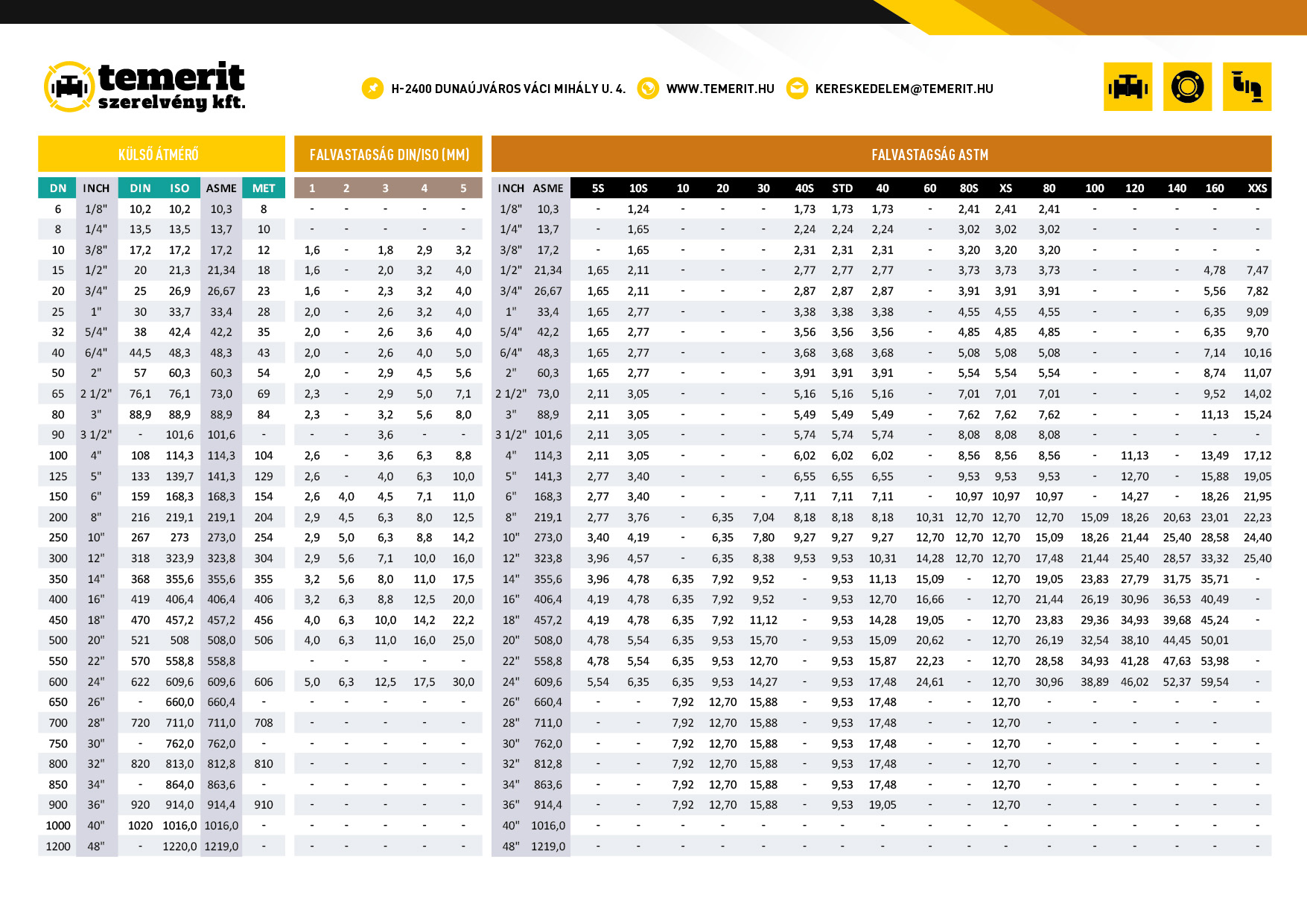Viewport: 1307px width, 924px height.
Task: Click the 708 value in MET column
Action: click(264, 723)
